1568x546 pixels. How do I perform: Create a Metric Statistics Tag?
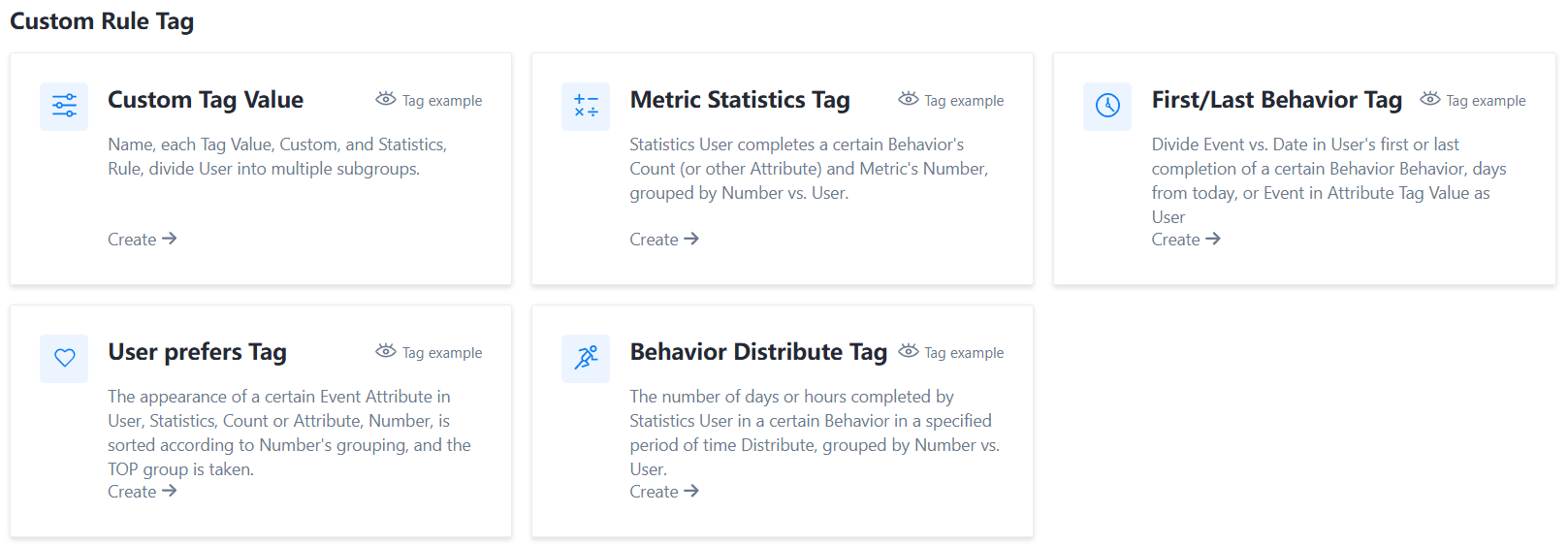(x=663, y=240)
